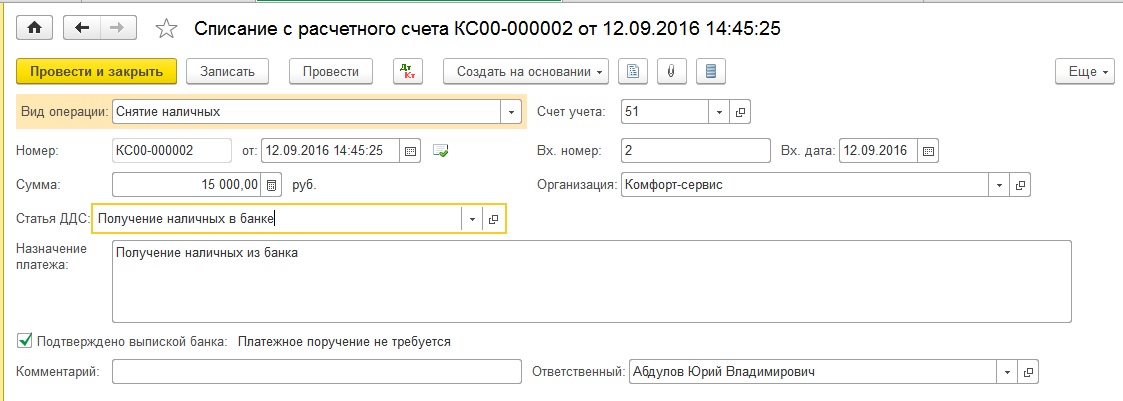Click the back navigation arrow

click(x=83, y=29)
